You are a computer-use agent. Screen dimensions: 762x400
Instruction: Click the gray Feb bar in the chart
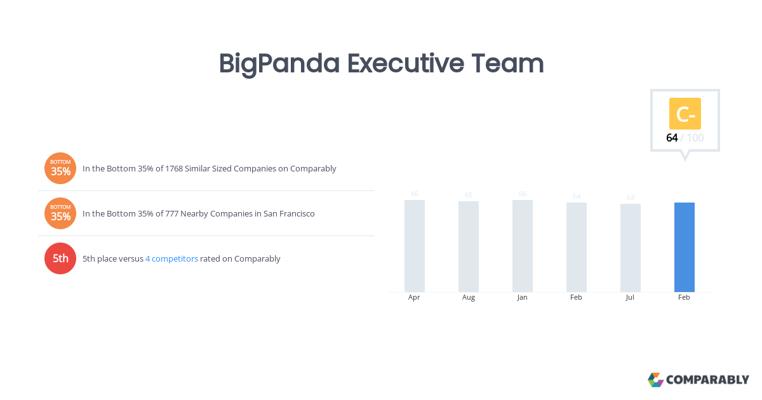576,247
